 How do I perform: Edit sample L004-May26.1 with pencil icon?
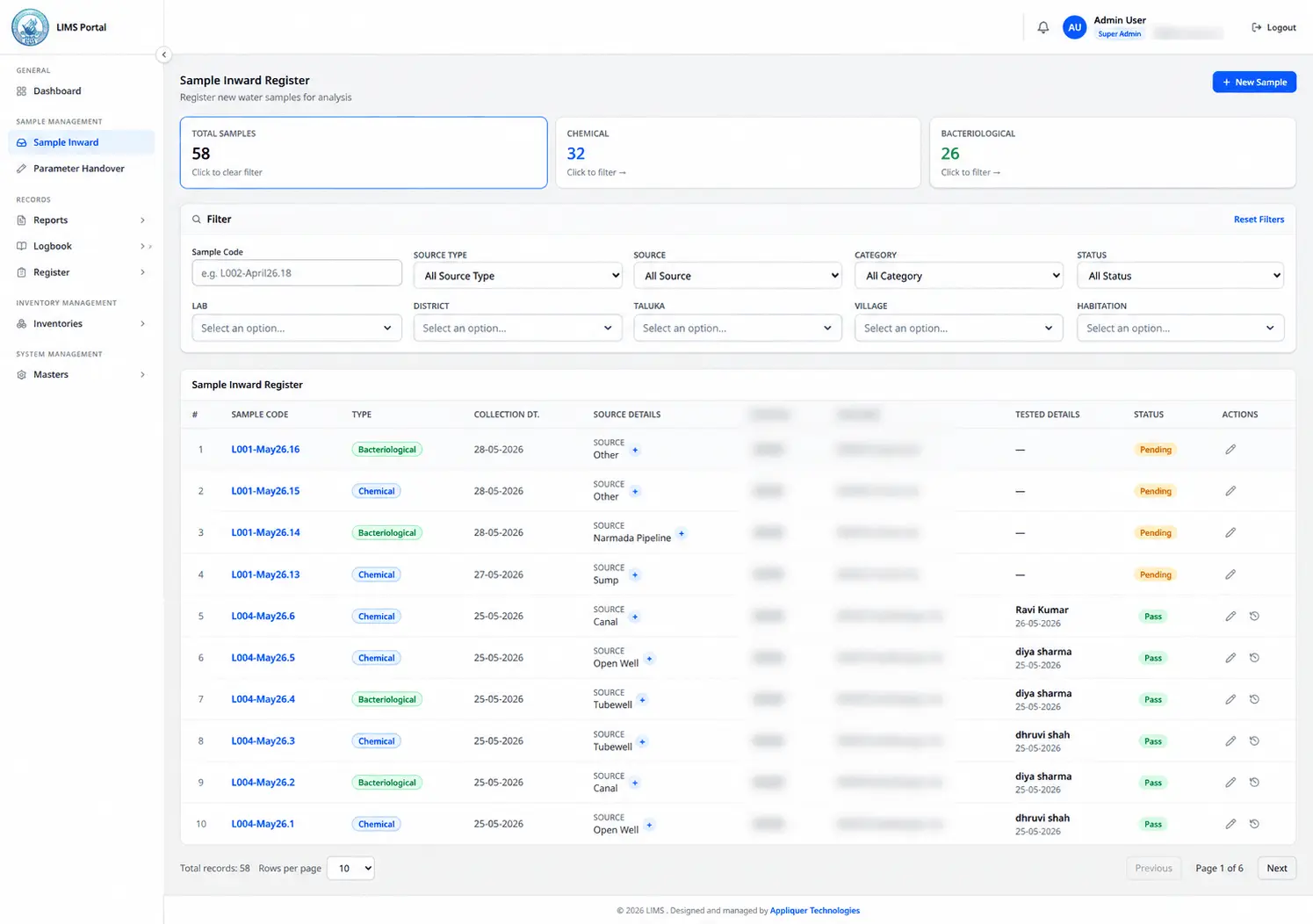pyautogui.click(x=1230, y=824)
